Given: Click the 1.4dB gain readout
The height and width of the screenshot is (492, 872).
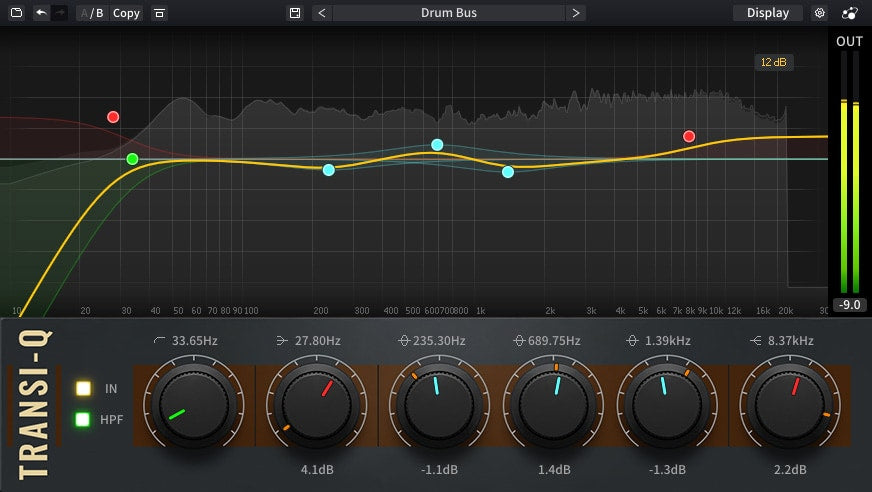Looking at the screenshot, I should click(x=554, y=470).
